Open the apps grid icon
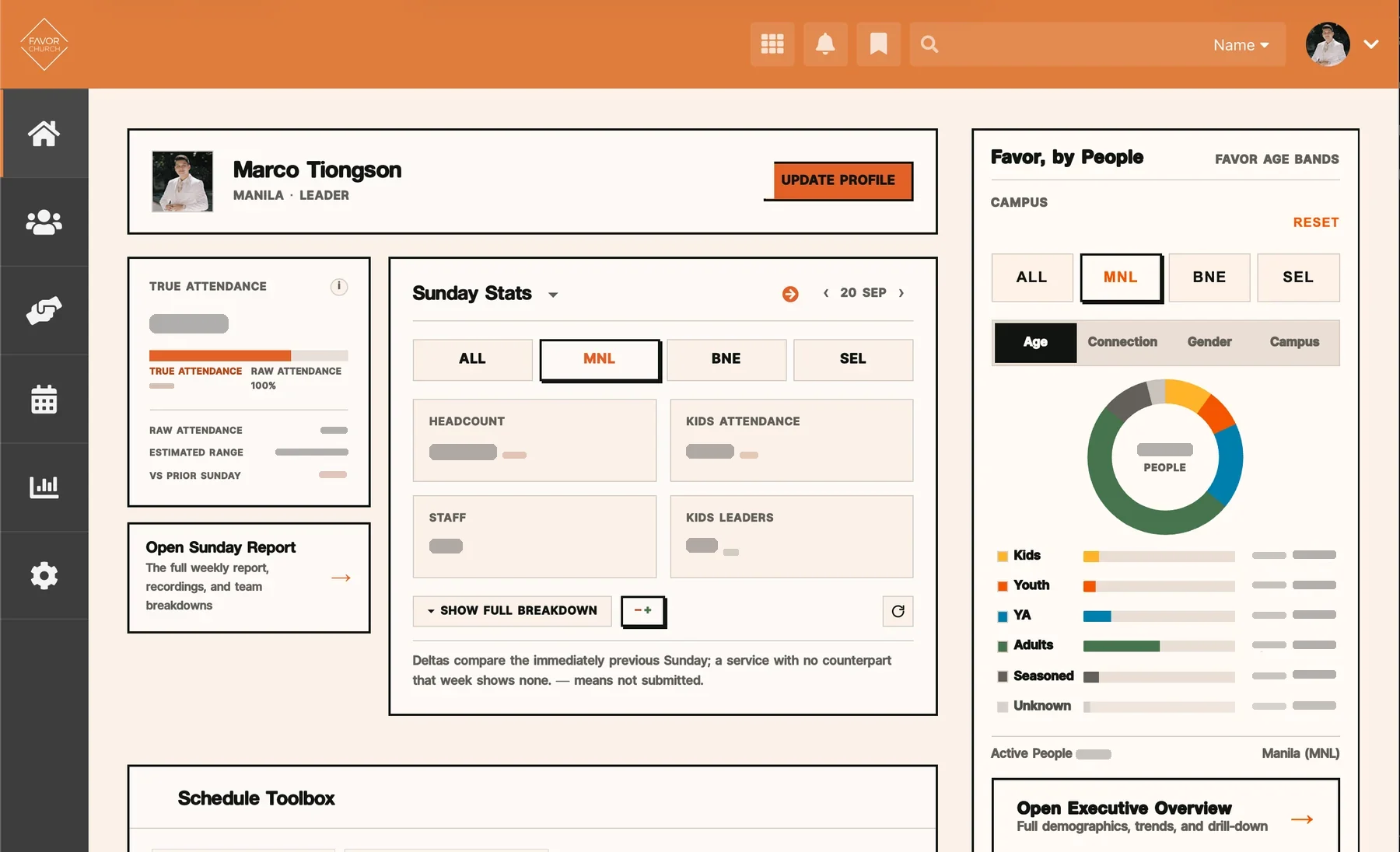This screenshot has width=1400, height=852. tap(772, 44)
